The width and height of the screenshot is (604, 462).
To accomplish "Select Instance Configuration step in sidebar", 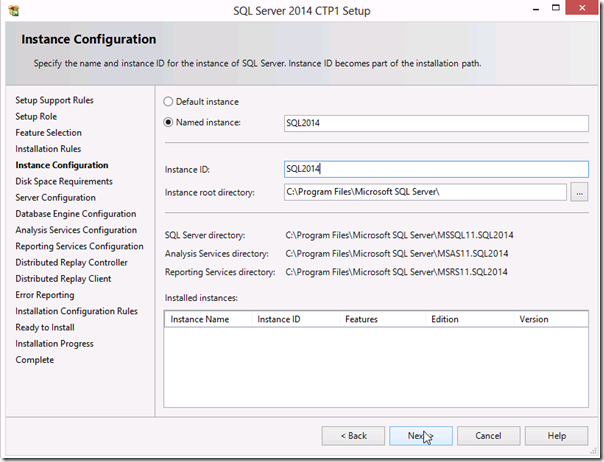I will tap(62, 165).
